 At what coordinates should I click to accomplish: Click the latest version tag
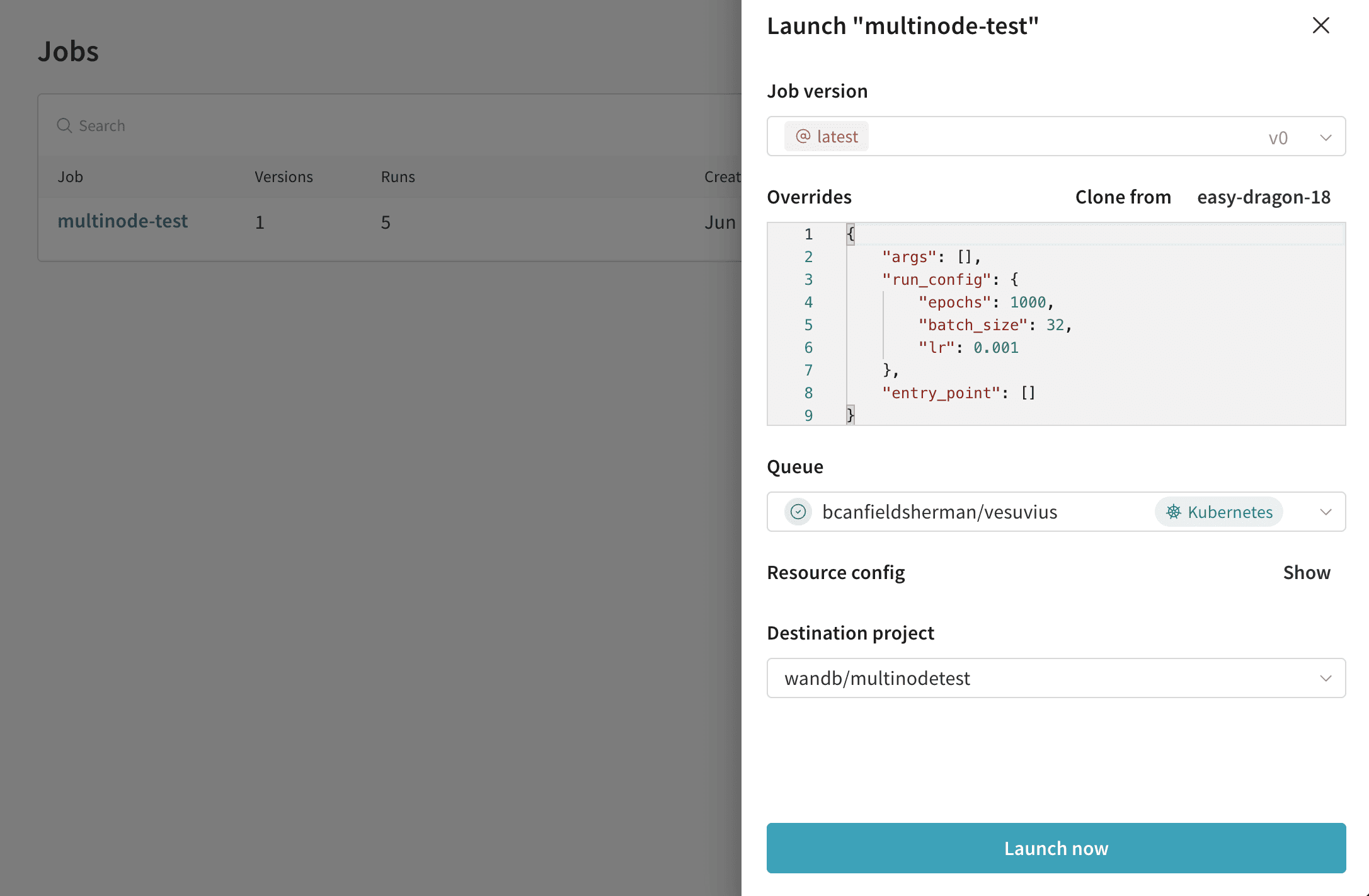pyautogui.click(x=826, y=136)
